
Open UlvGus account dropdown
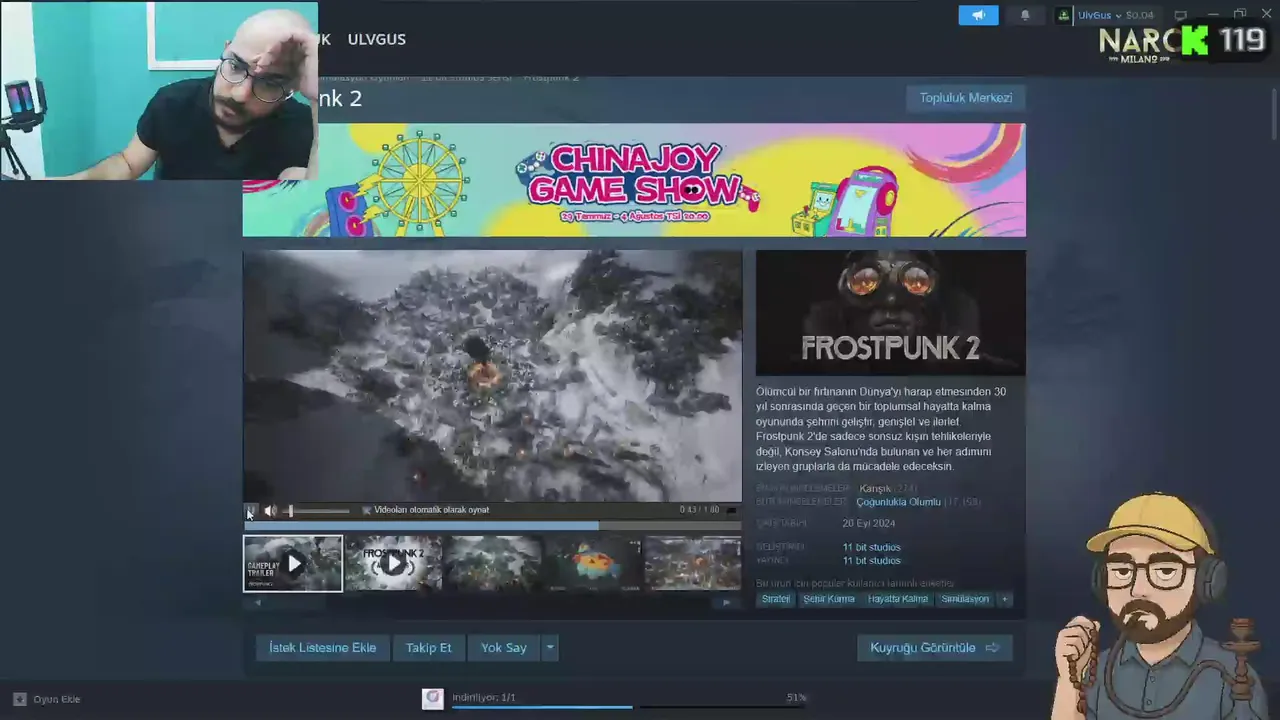(x=1099, y=15)
